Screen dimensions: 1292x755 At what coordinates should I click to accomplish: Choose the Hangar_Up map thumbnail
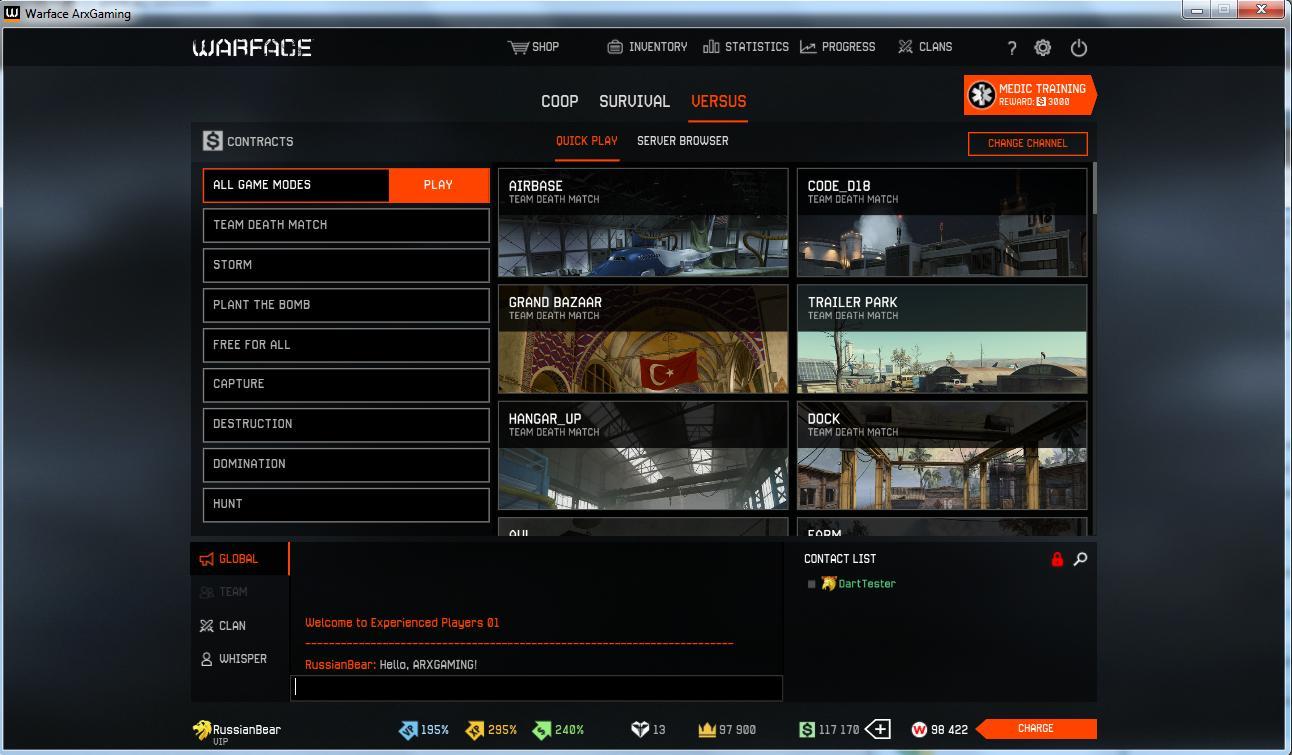click(643, 456)
